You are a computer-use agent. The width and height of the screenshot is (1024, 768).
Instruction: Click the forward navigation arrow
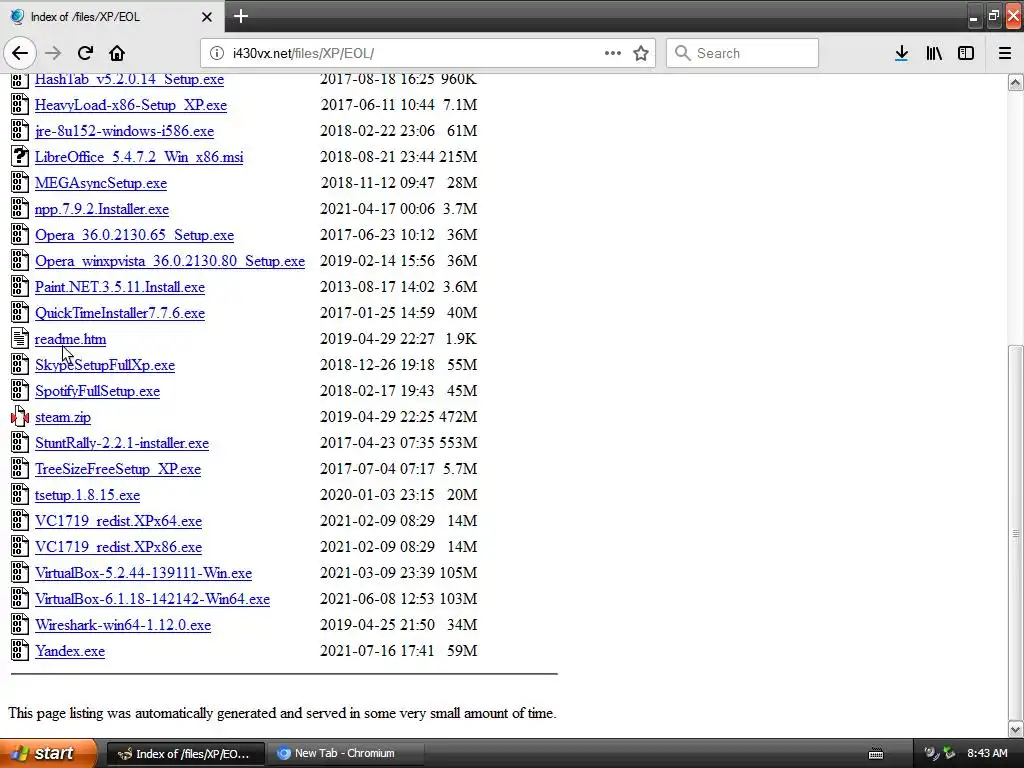(x=54, y=53)
